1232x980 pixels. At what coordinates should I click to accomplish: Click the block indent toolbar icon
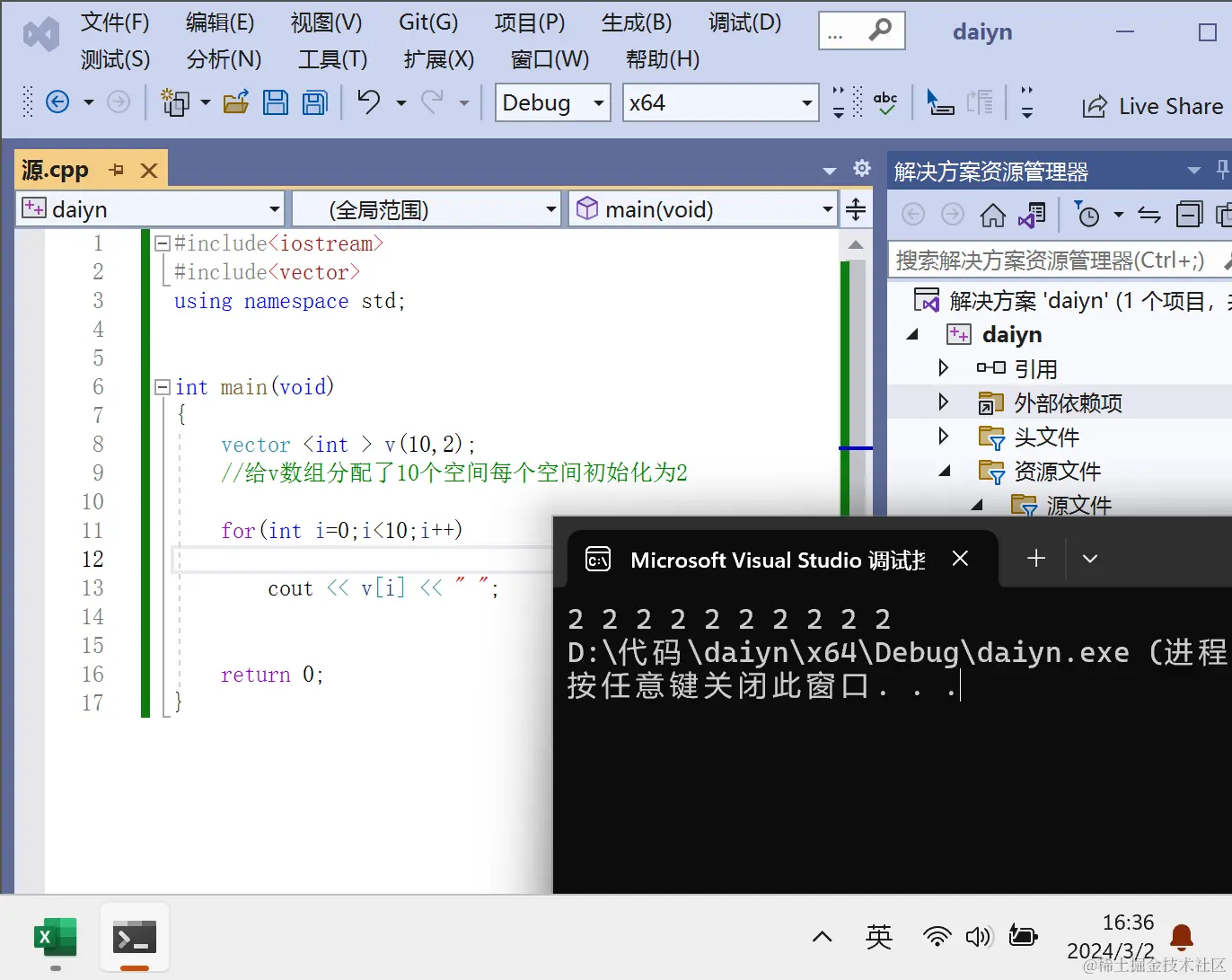pos(980,102)
